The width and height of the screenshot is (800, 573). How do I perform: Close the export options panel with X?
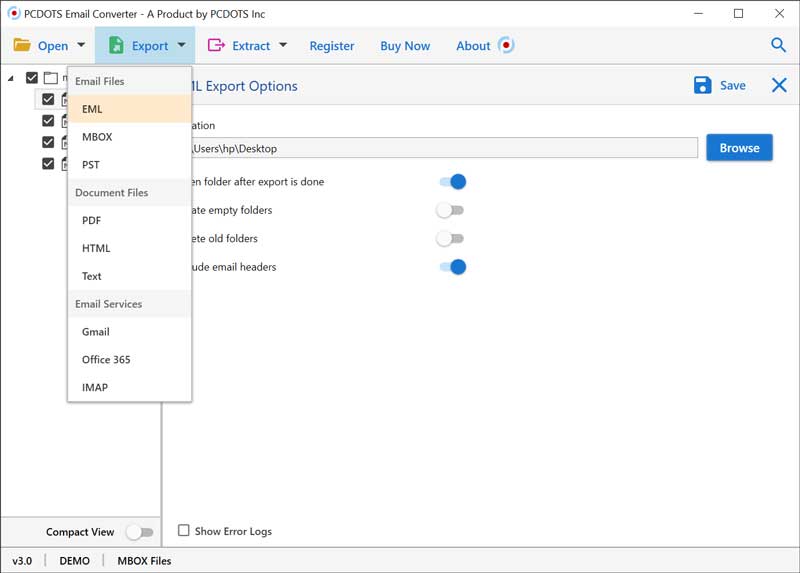tap(779, 85)
